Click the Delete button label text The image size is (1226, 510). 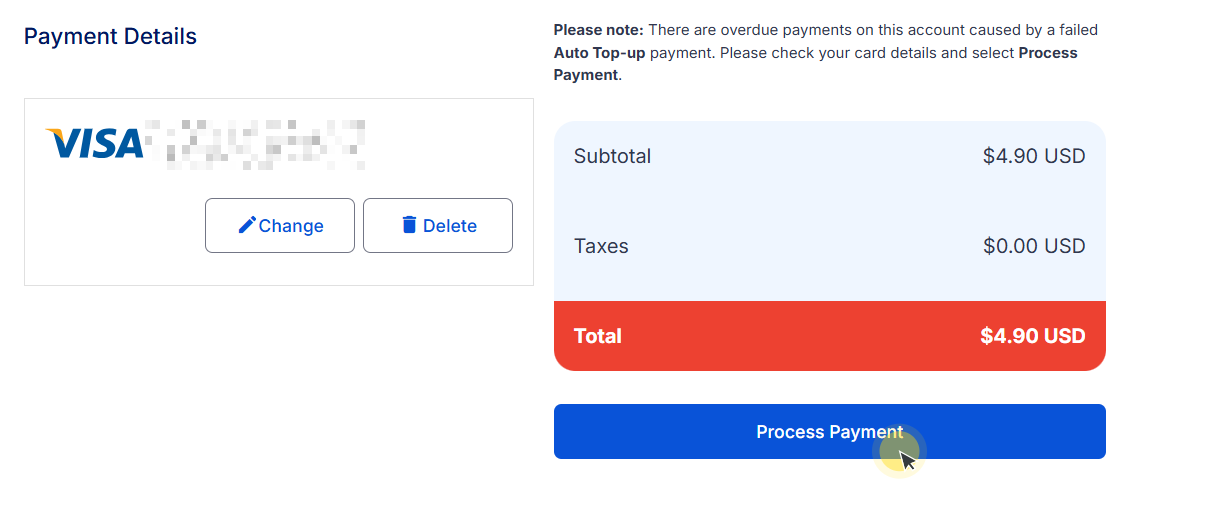coord(450,226)
